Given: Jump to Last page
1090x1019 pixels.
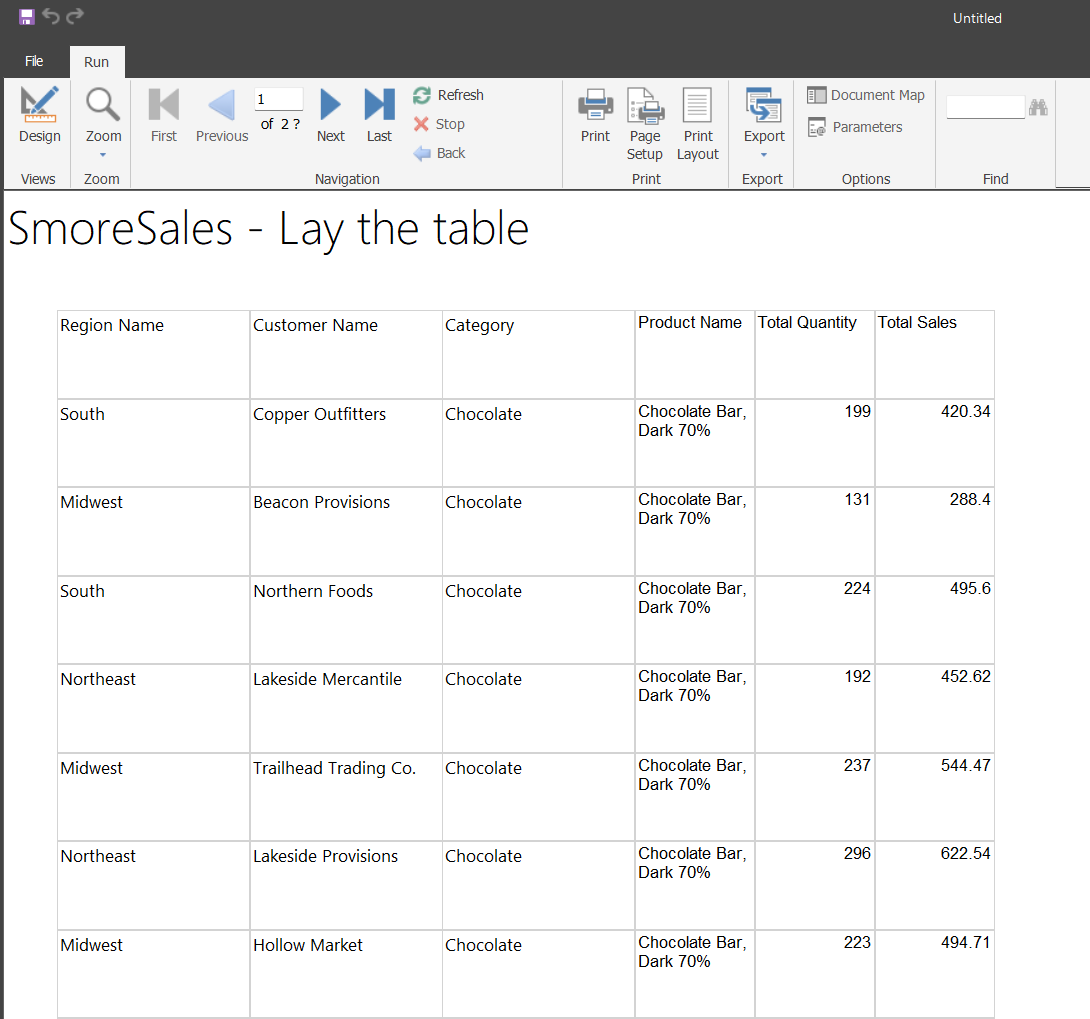Looking at the screenshot, I should [x=379, y=115].
